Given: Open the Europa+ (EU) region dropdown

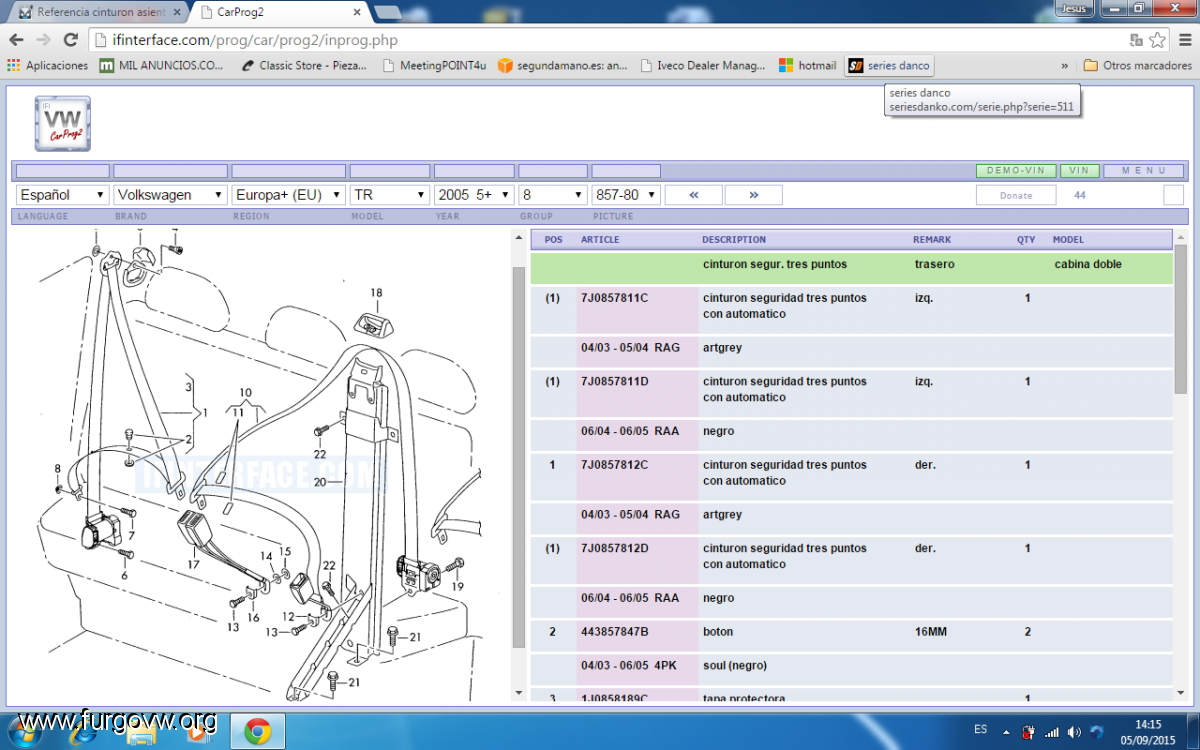Looking at the screenshot, I should pyautogui.click(x=287, y=195).
